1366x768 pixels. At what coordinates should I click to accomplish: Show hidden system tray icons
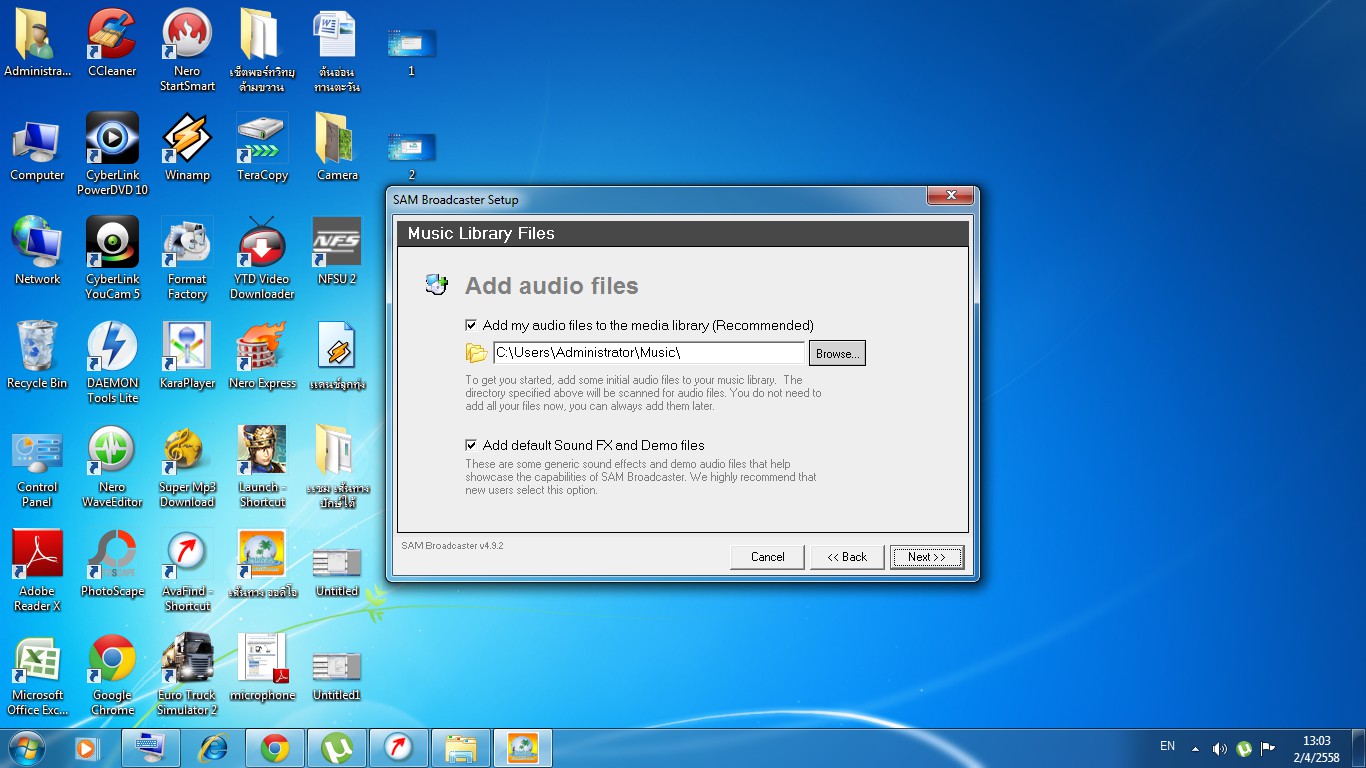pos(1195,748)
